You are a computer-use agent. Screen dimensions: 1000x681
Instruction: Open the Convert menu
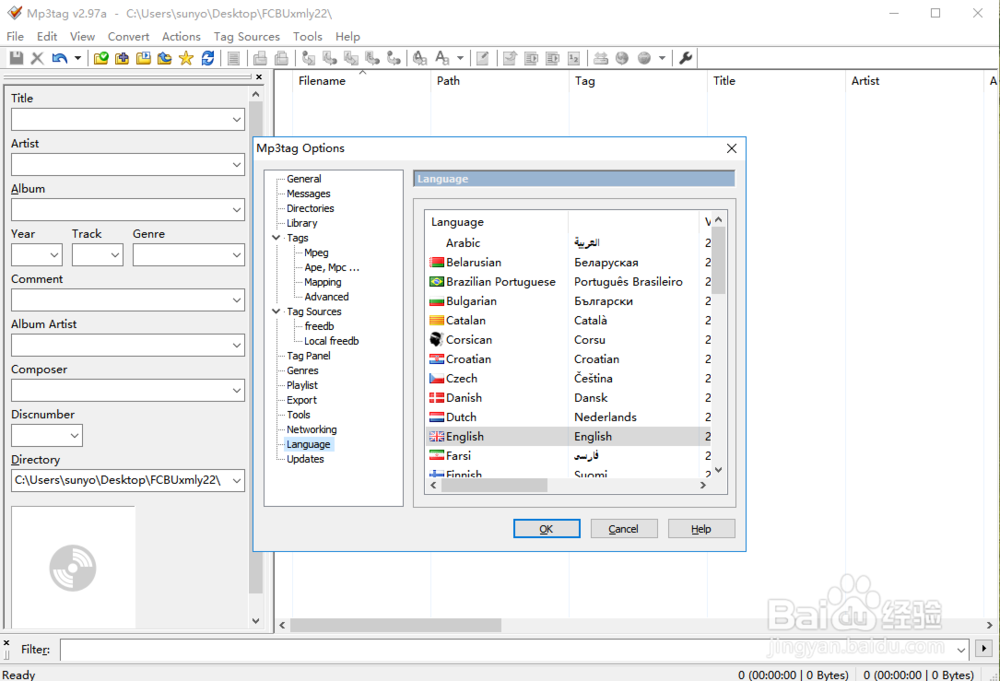[x=128, y=36]
